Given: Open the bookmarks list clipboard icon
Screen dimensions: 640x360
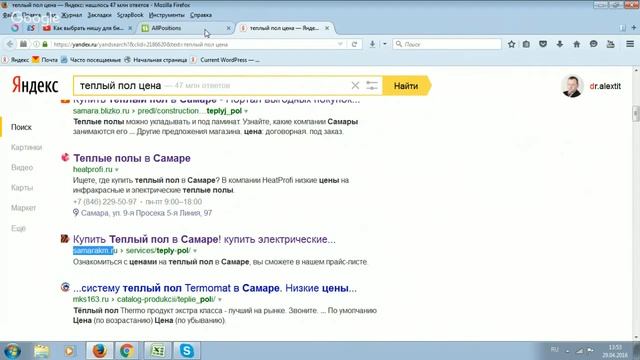Looking at the screenshot, I should click(526, 44).
